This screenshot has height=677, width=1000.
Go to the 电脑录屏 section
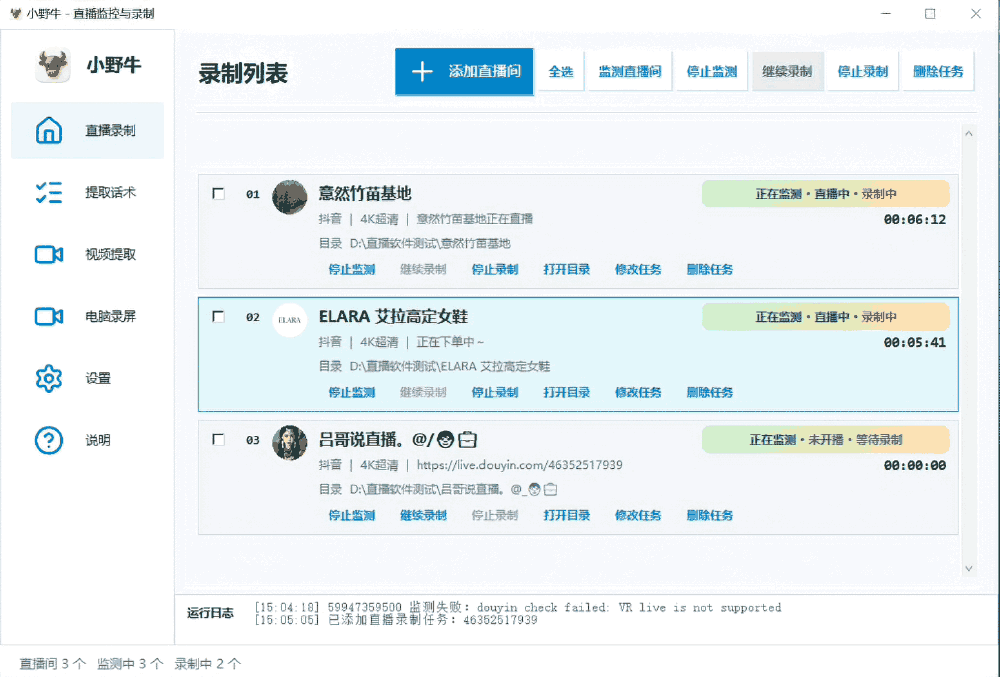87,316
